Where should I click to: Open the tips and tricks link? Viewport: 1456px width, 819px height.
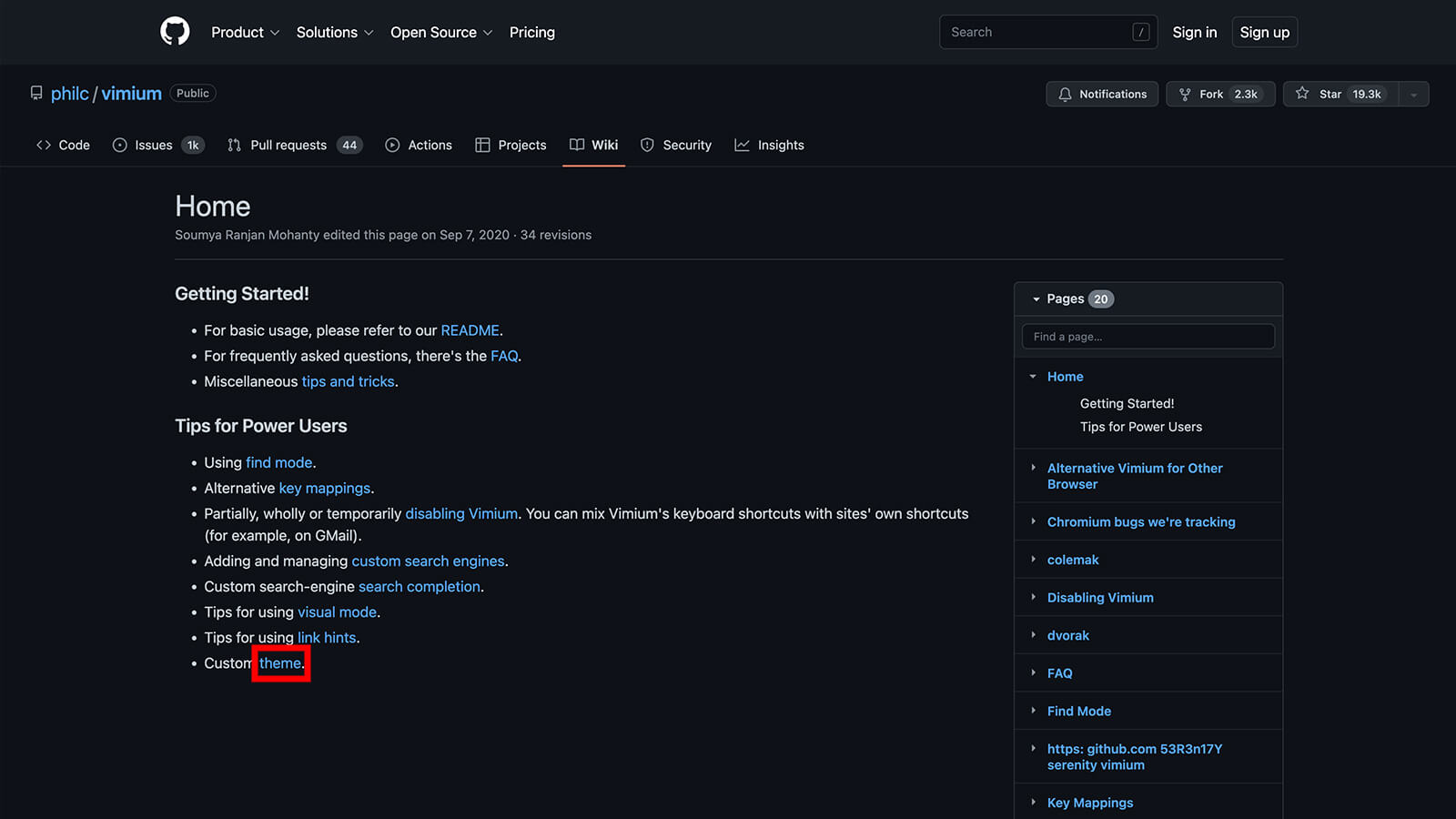coord(348,381)
